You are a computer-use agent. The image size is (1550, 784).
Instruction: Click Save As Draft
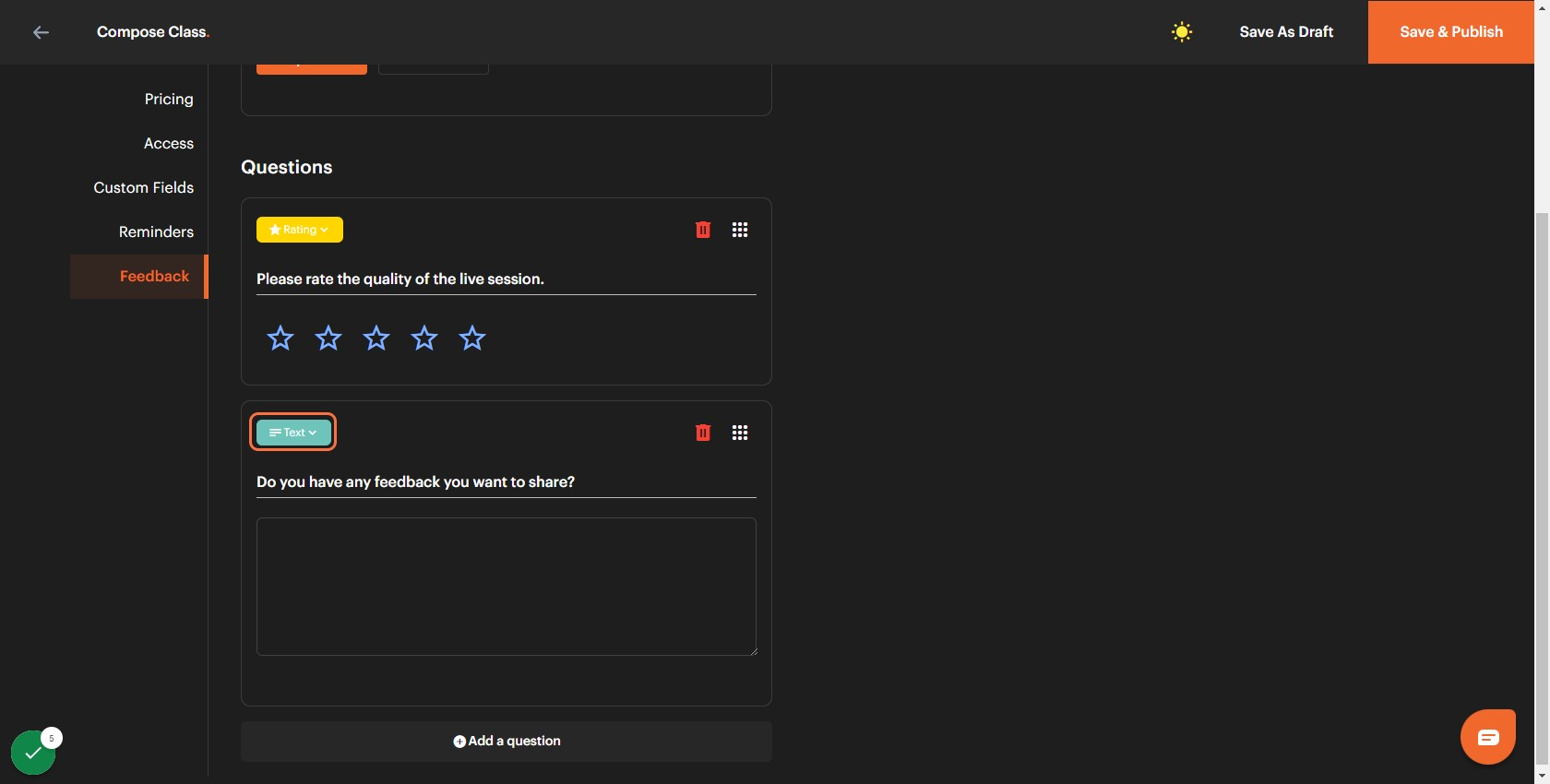(1286, 32)
